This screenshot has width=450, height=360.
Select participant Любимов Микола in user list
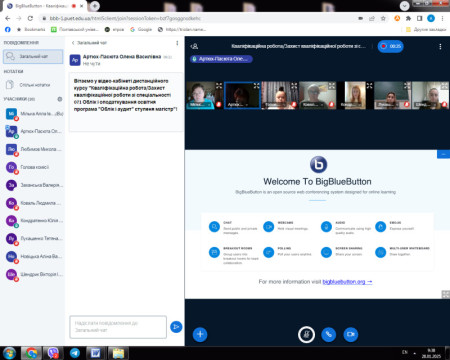tap(33, 149)
